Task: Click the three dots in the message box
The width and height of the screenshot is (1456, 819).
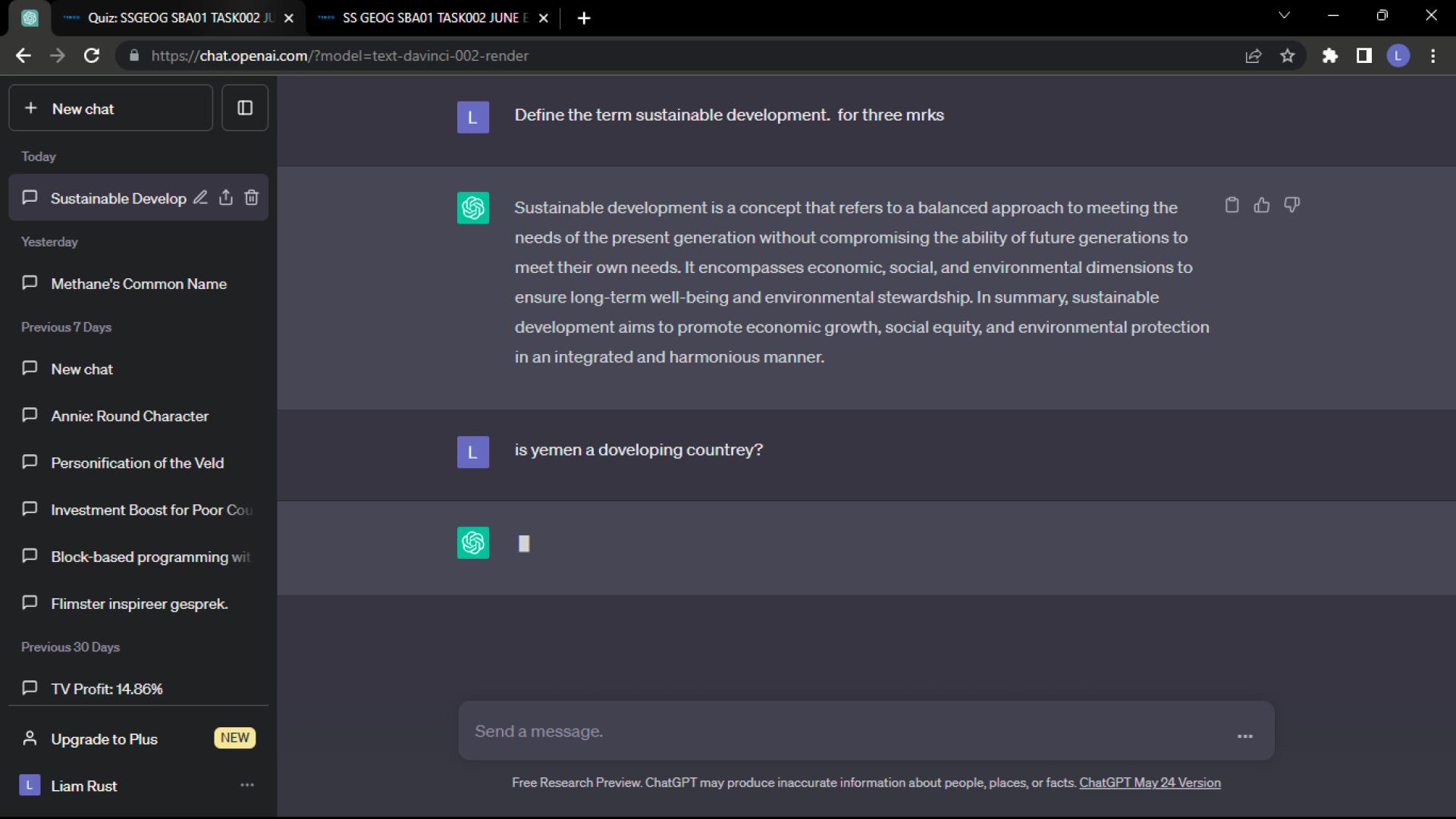Action: point(1245,736)
